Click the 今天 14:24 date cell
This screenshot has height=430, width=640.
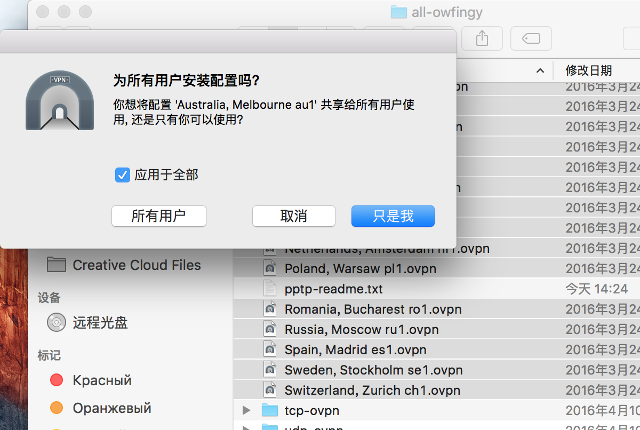click(x=596, y=289)
